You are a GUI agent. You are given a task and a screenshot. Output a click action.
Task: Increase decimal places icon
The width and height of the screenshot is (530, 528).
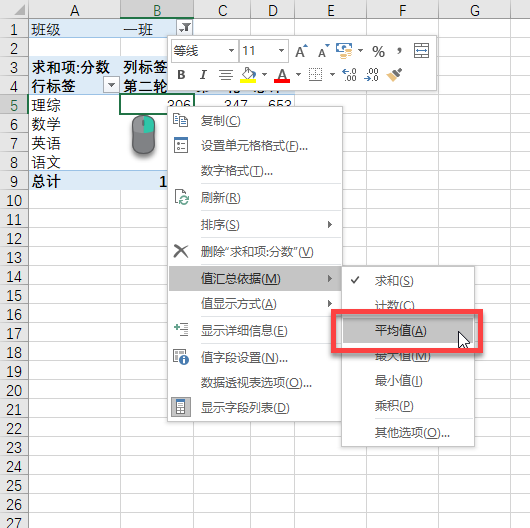click(x=349, y=74)
